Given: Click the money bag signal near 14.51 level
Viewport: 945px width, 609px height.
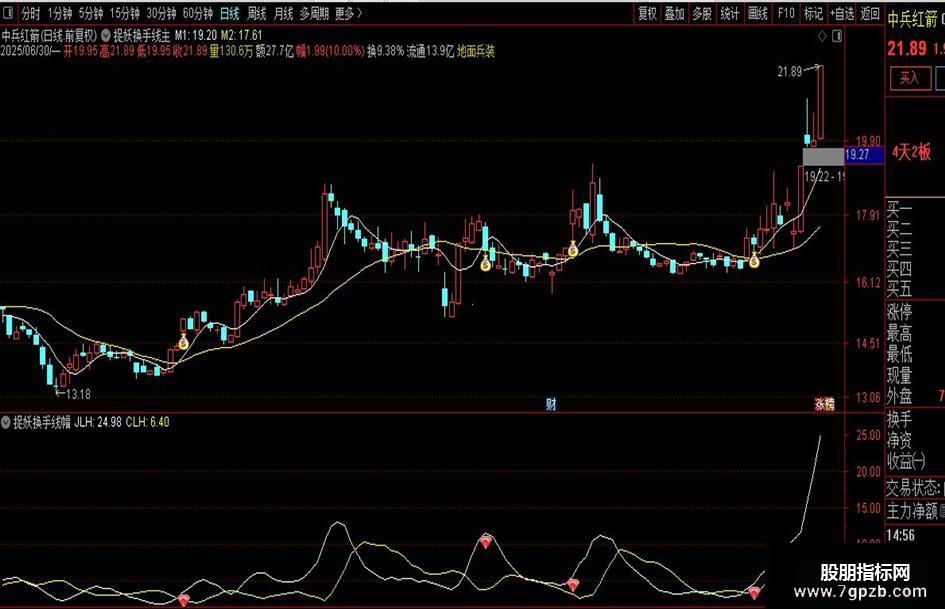Looking at the screenshot, I should [x=183, y=342].
